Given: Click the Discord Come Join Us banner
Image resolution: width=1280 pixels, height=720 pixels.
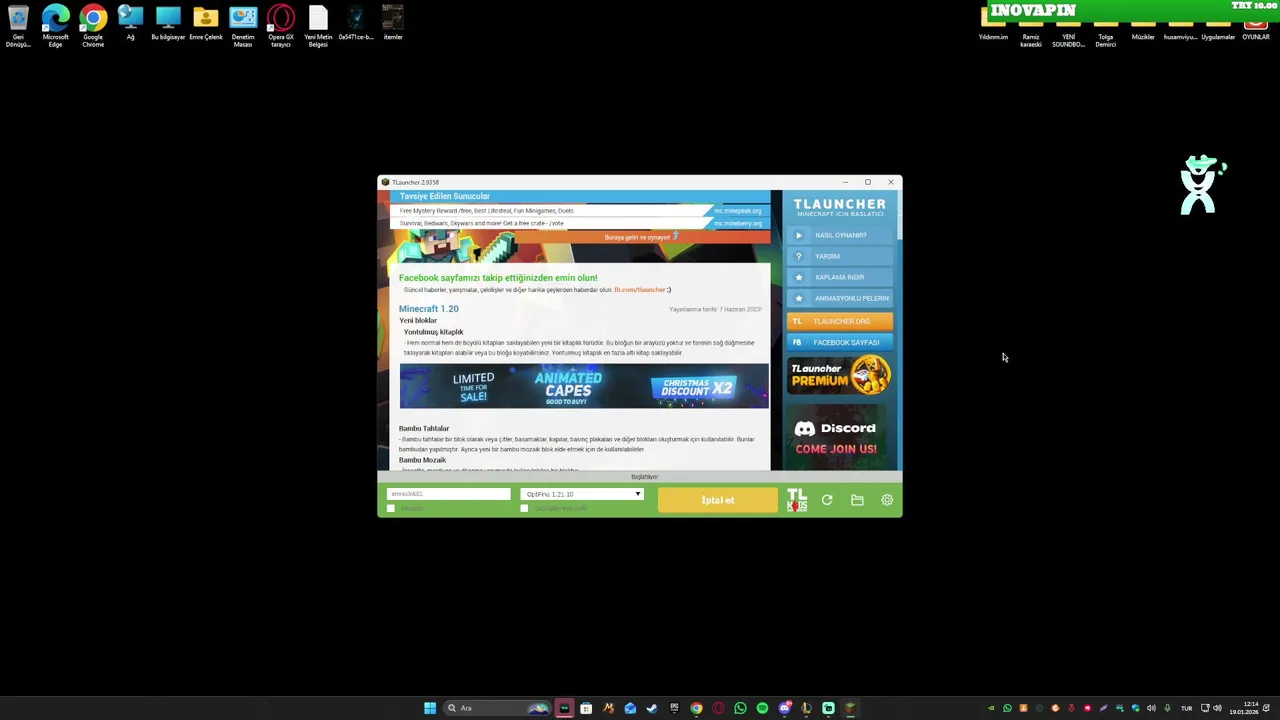Looking at the screenshot, I should (836, 437).
